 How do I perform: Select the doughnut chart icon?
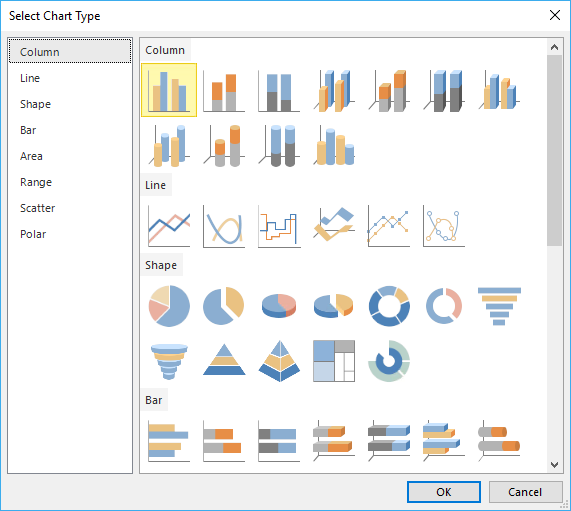click(389, 306)
